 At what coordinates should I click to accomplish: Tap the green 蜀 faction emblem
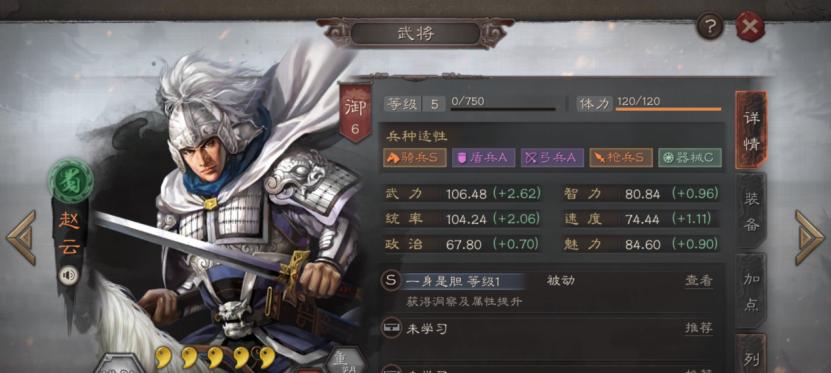[x=70, y=181]
